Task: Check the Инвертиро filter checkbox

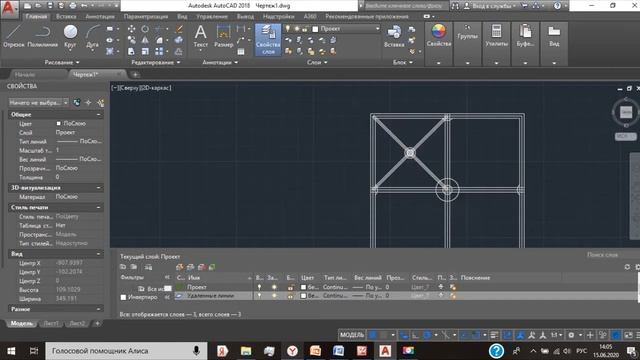Action: point(123,297)
